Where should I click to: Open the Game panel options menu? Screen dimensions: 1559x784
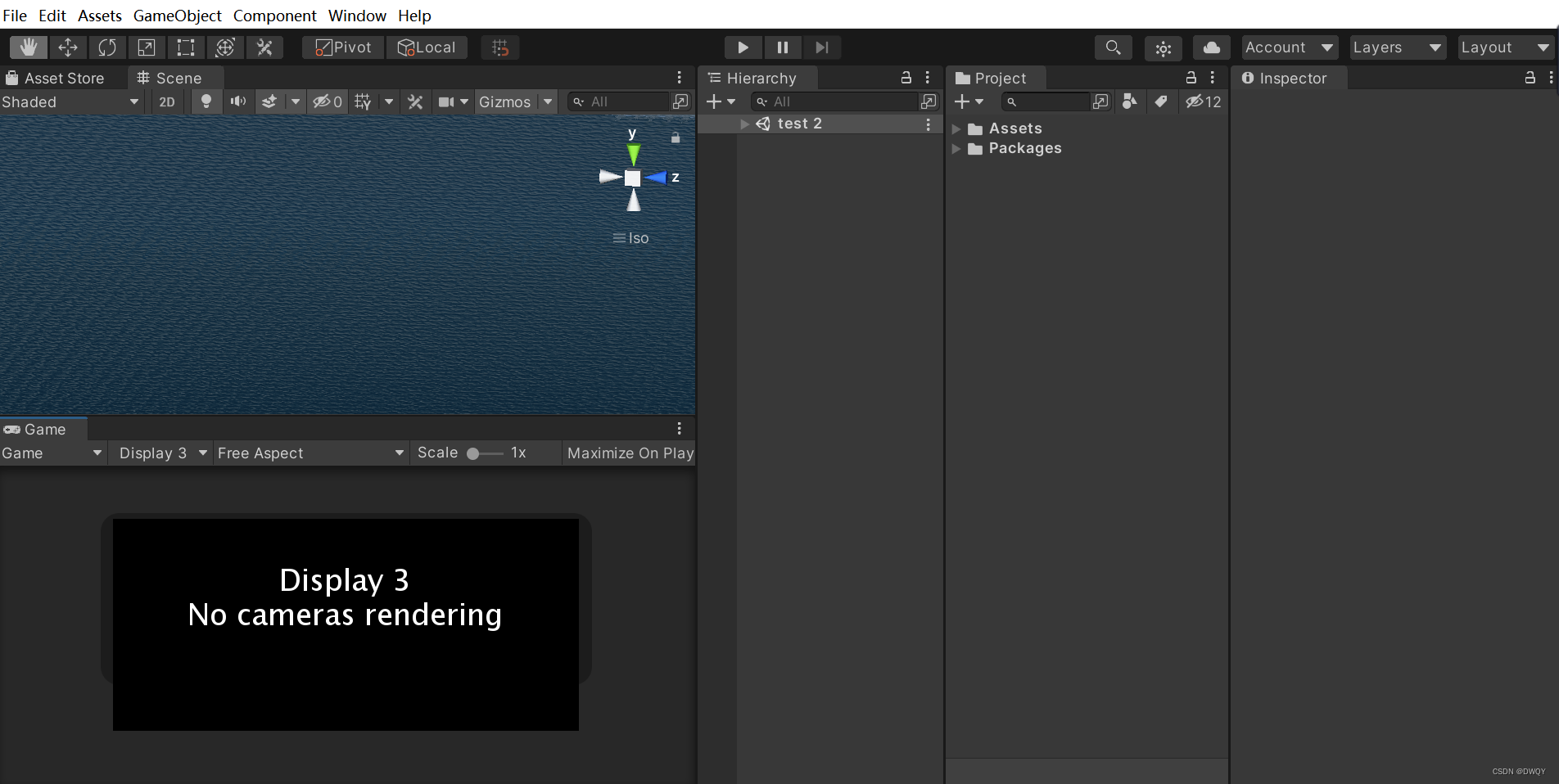(679, 429)
